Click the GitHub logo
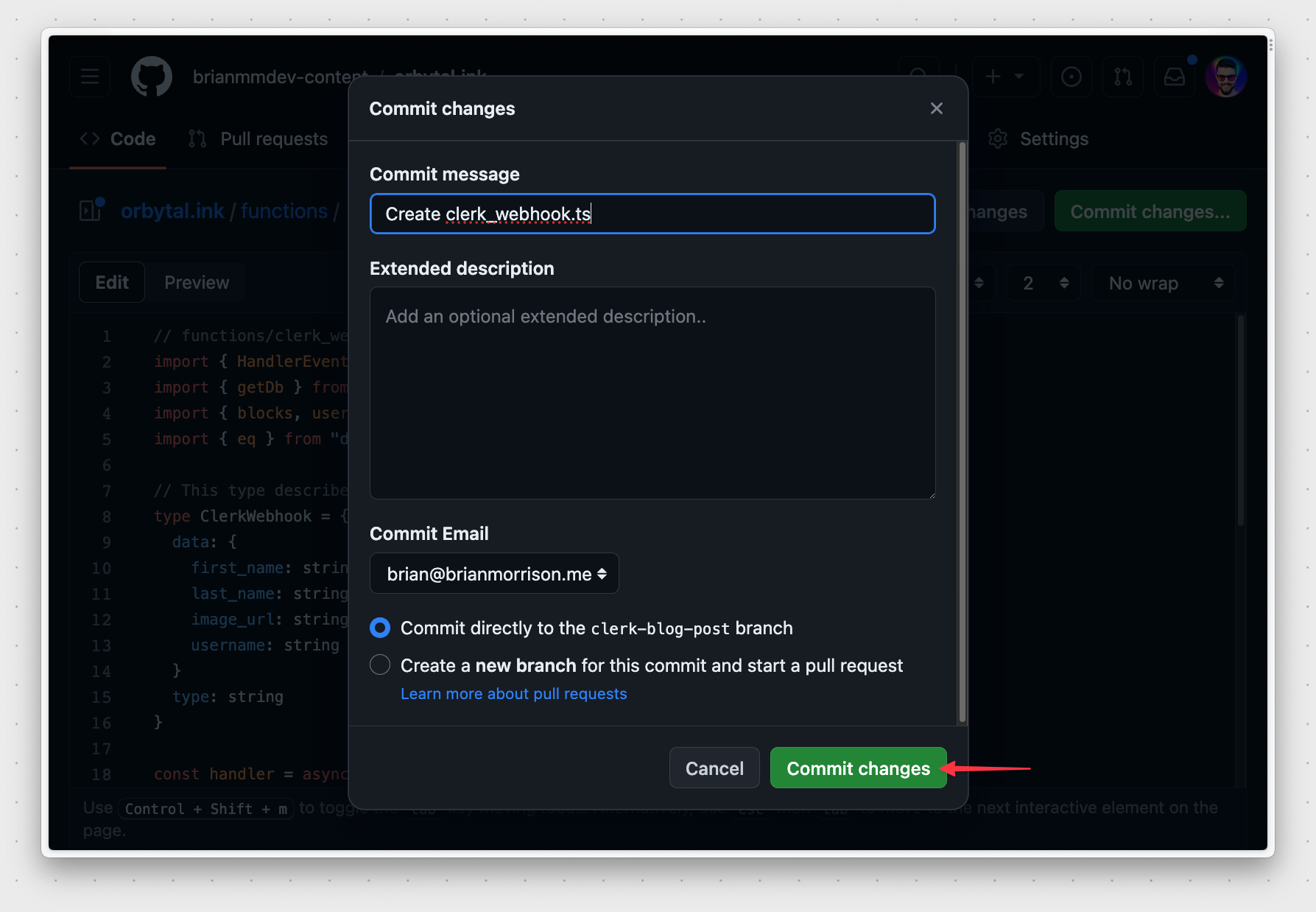The width and height of the screenshot is (1316, 912). [x=152, y=76]
